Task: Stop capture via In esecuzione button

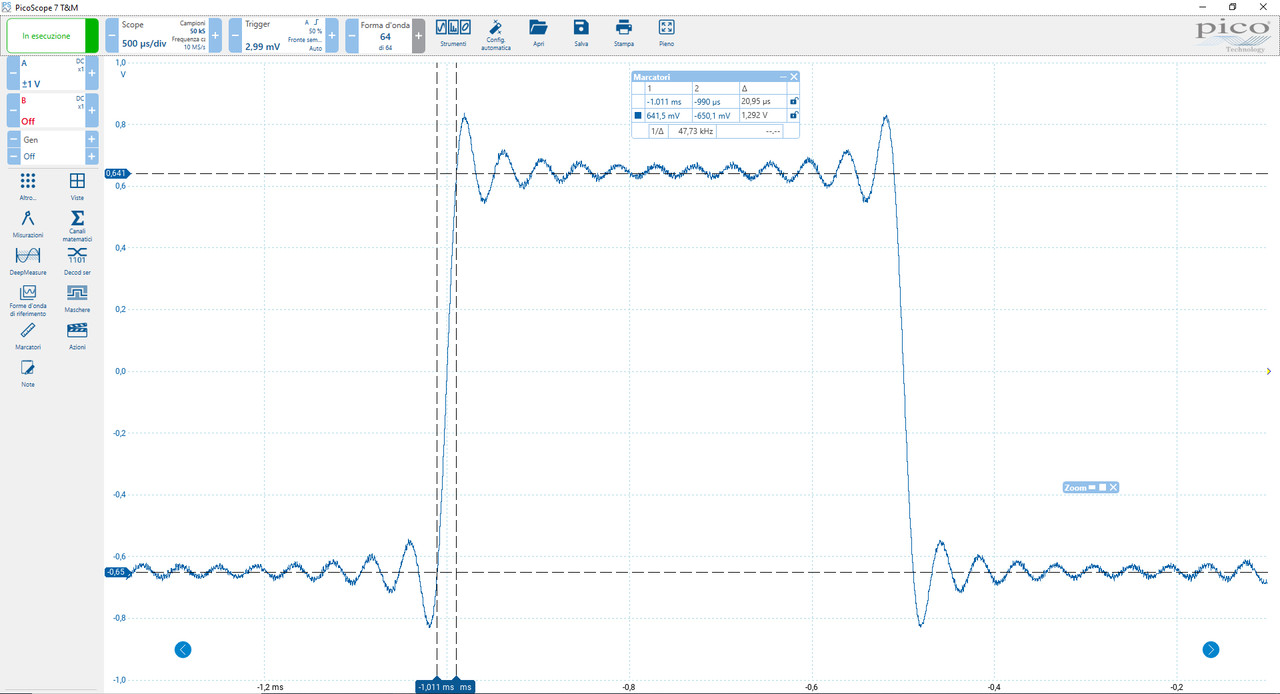Action: coord(52,36)
